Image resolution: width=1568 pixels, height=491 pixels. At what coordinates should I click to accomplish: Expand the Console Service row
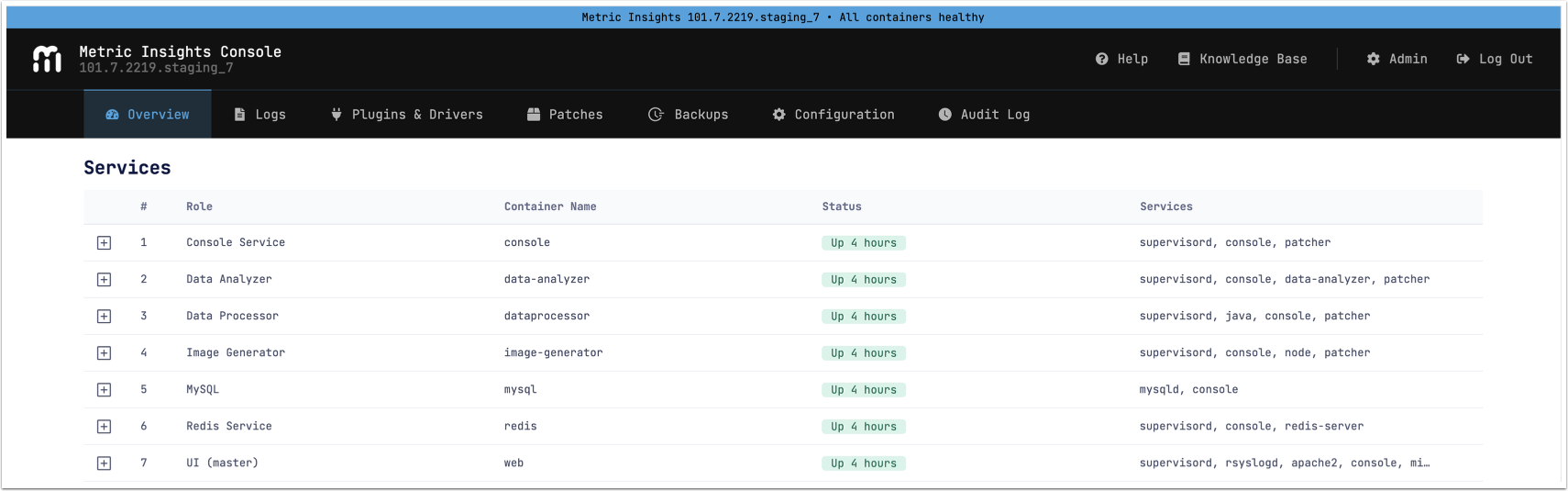coord(104,243)
